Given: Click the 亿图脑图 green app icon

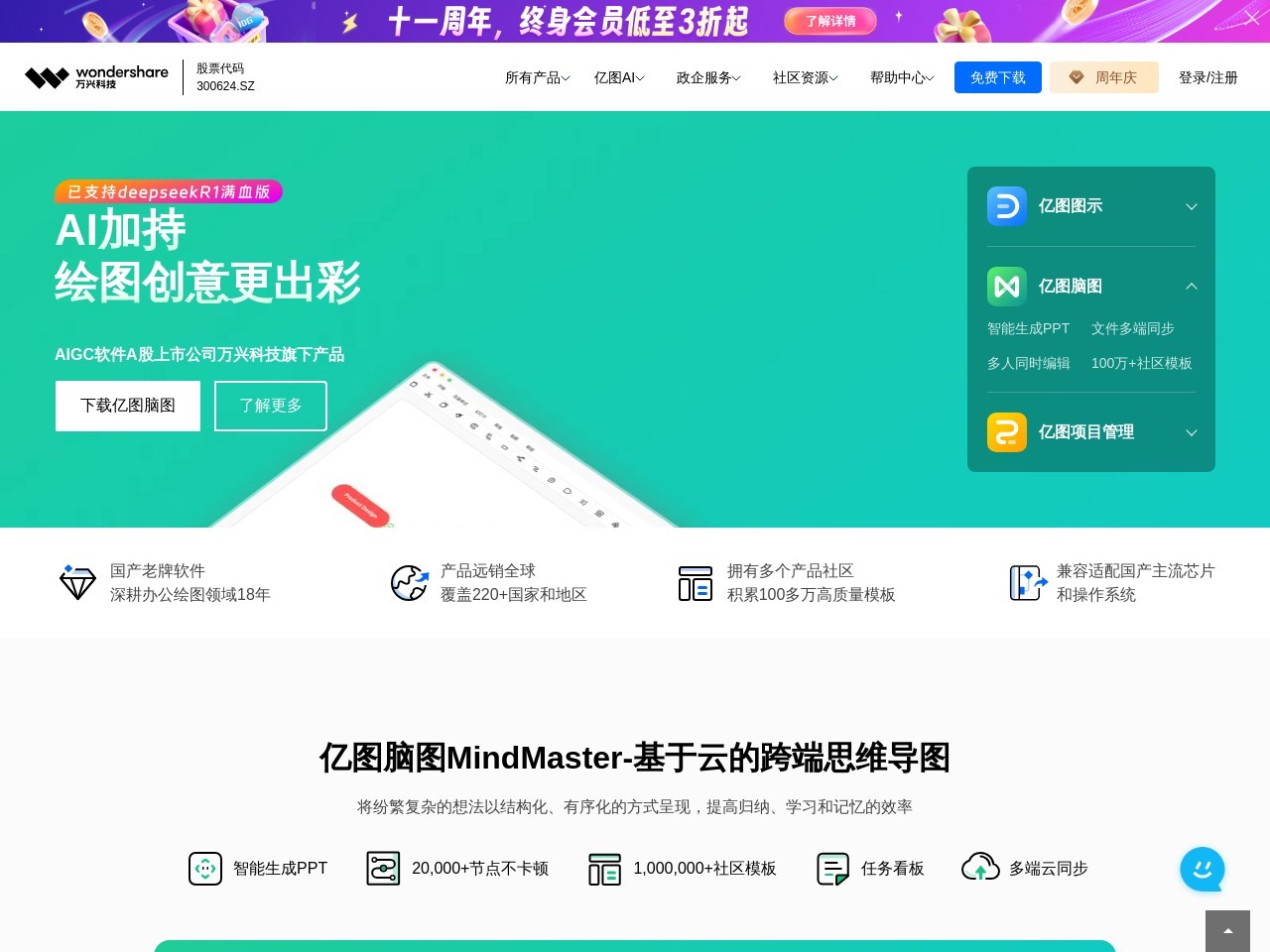Looking at the screenshot, I should tap(1007, 287).
